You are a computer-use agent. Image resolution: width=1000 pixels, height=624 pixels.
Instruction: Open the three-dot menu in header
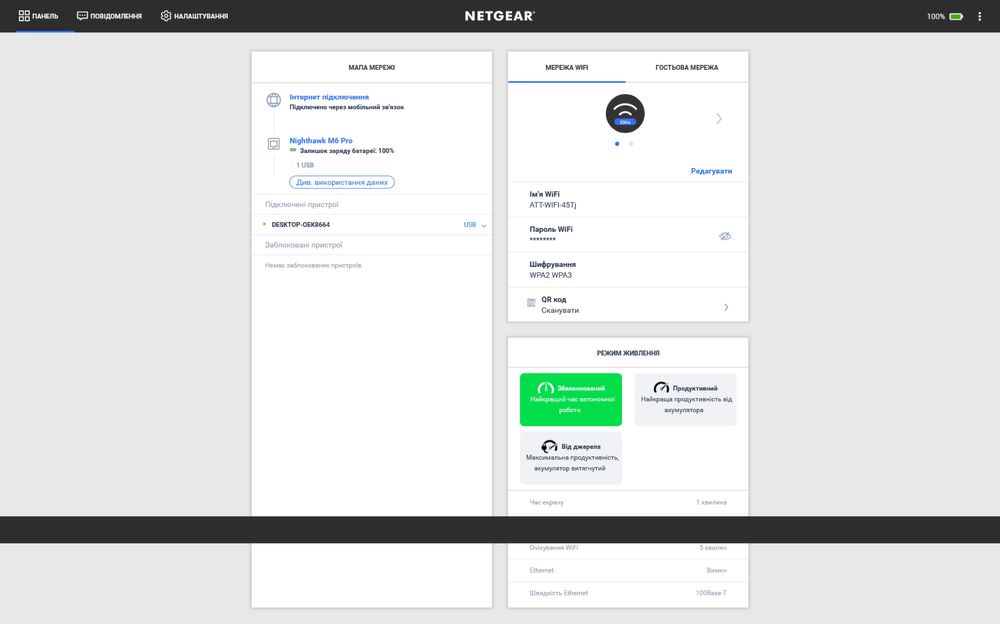point(980,17)
